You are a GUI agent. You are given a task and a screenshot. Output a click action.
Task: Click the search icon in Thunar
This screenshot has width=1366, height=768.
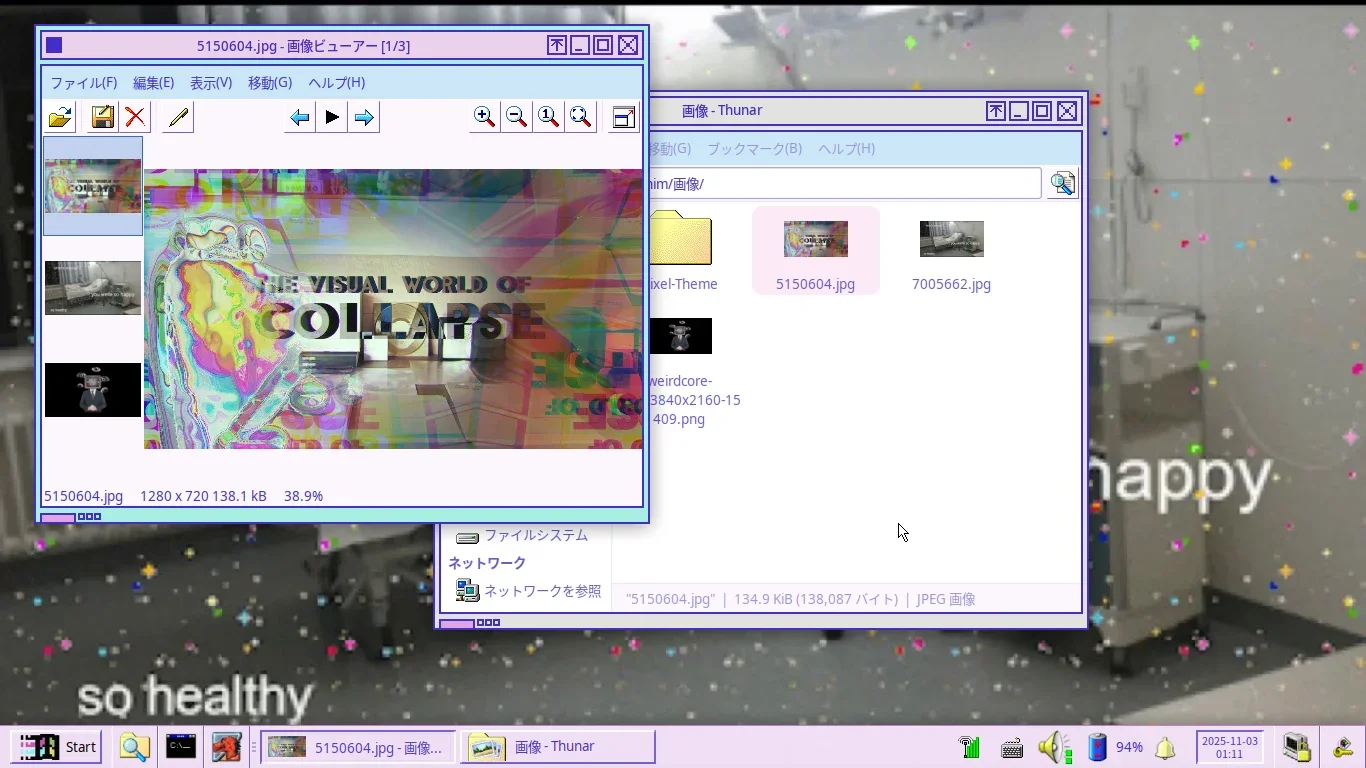coord(1062,184)
